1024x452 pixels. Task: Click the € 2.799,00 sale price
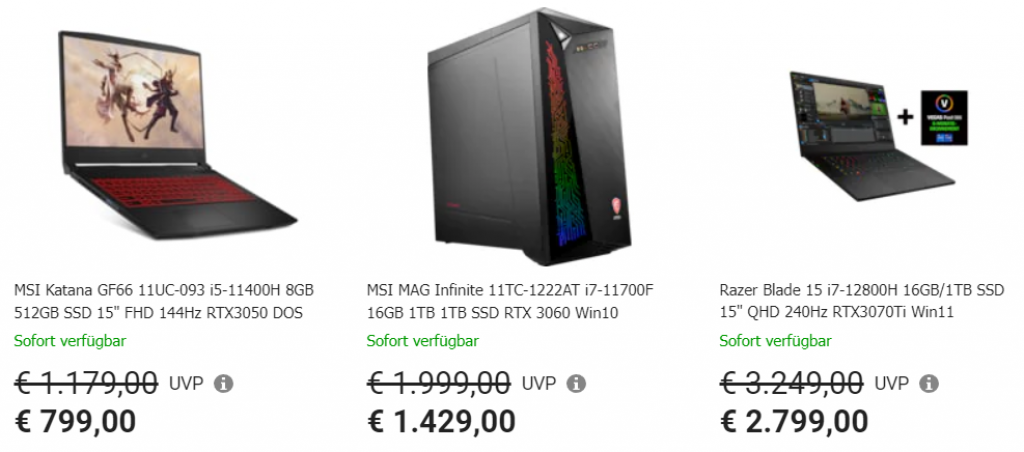794,421
